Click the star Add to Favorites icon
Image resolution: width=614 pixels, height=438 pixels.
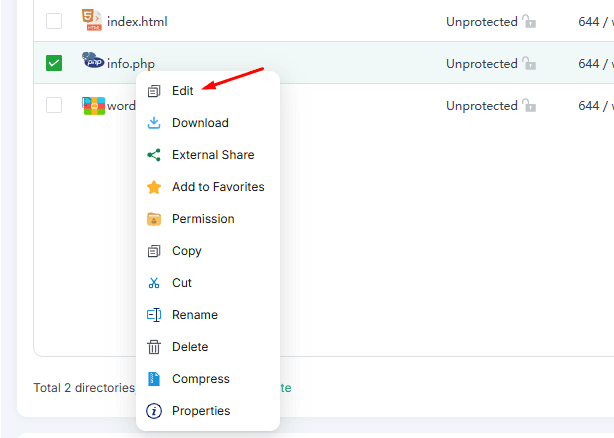click(x=154, y=187)
